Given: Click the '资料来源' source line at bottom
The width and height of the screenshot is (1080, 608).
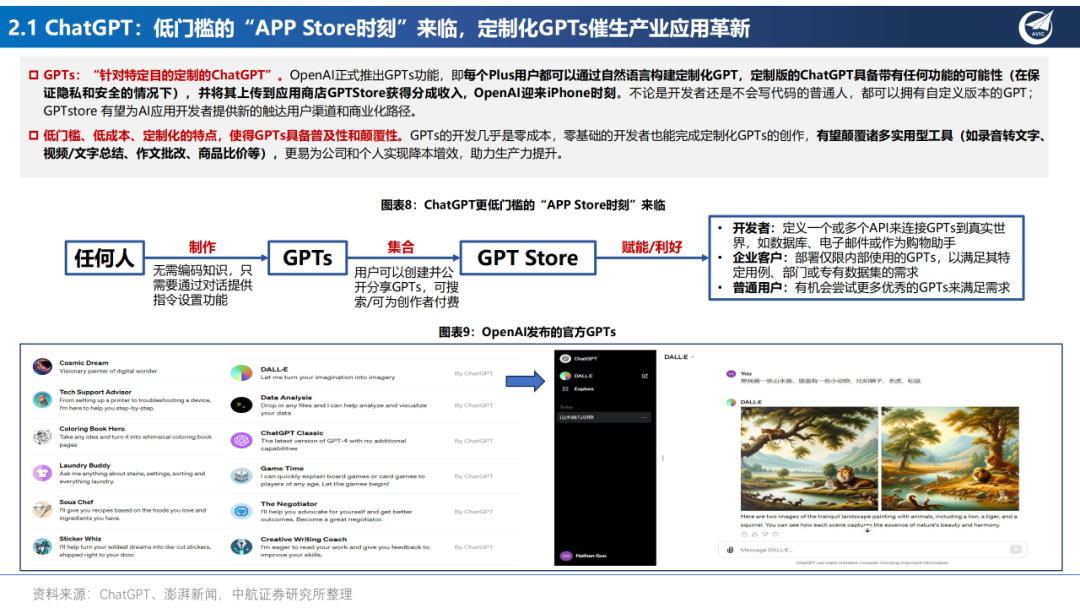Looking at the screenshot, I should point(192,594).
